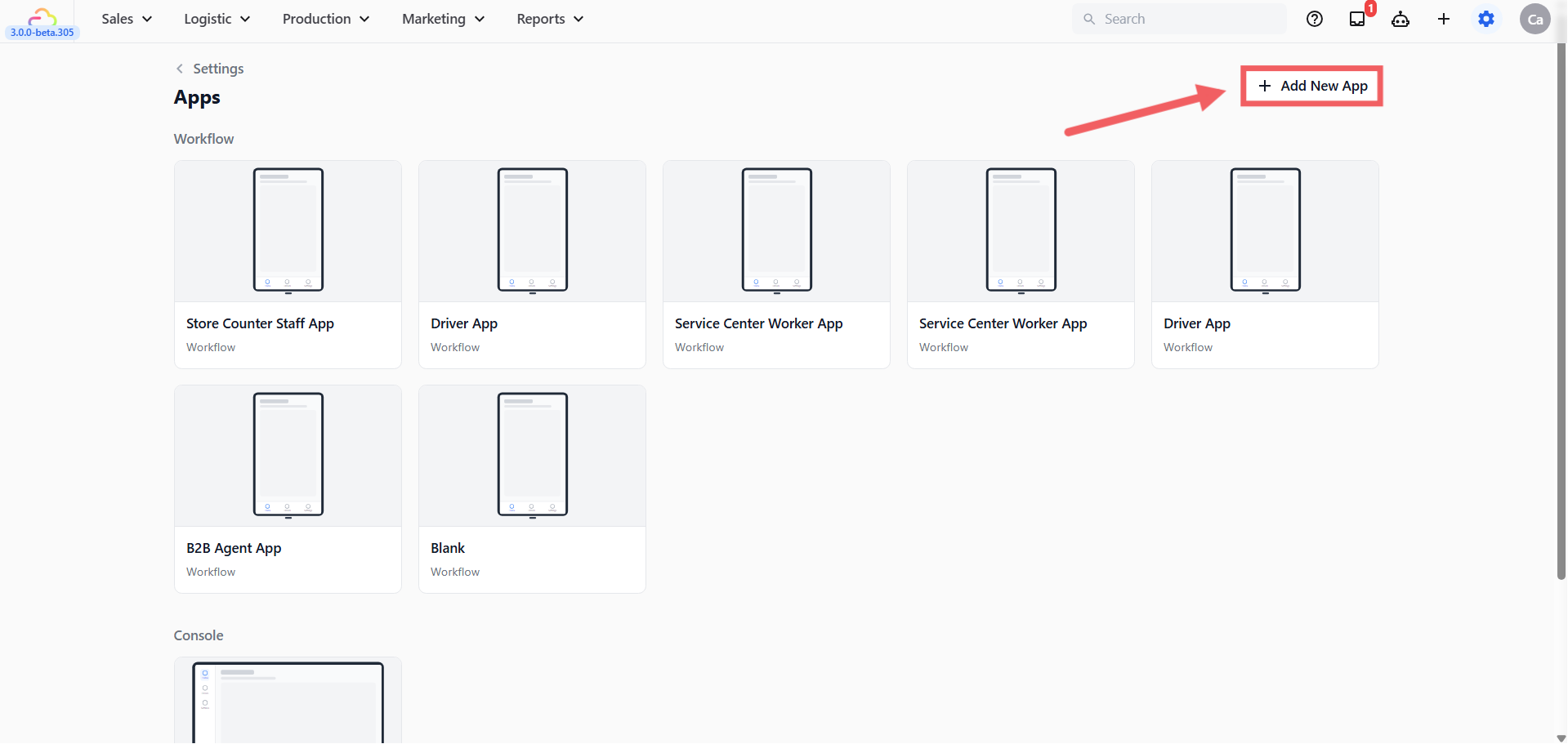
Task: Click the version label 3.0.0-beta.305
Action: point(42,33)
